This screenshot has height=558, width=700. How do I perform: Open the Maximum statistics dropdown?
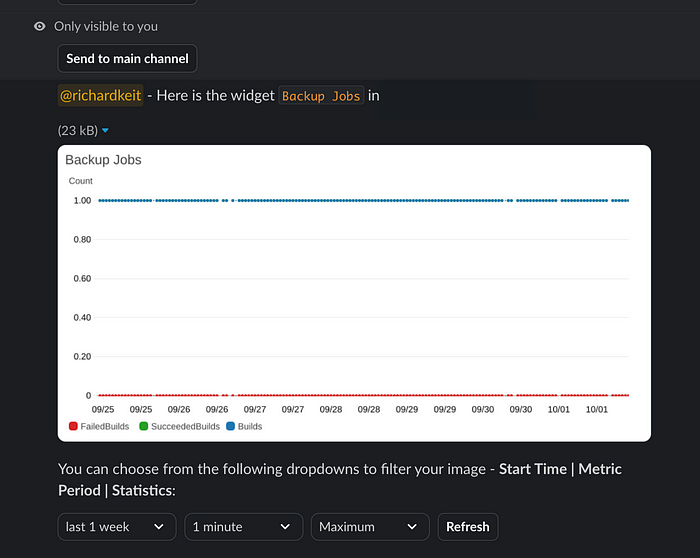pos(370,527)
